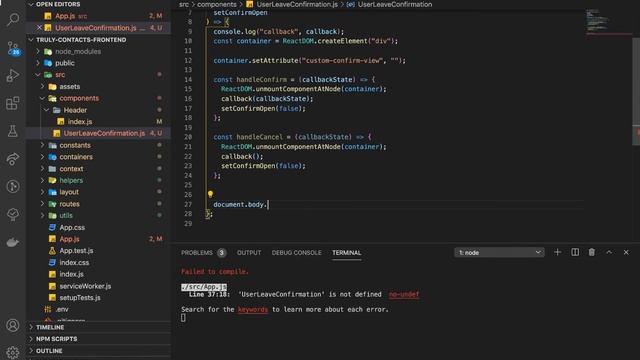Click src breadcrumb segment
This screenshot has width=640, height=360.
point(184,4)
